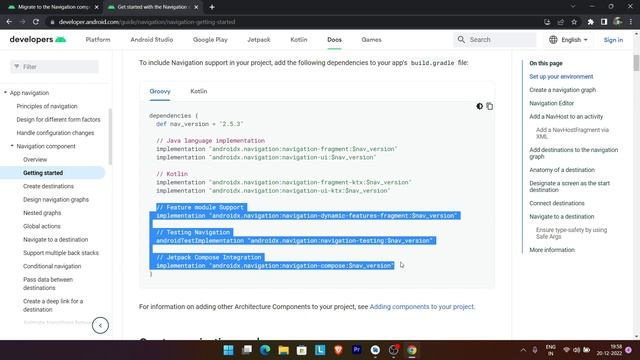640x360 pixels.
Task: Open the Android Studio header tab
Action: pyautogui.click(x=152, y=40)
